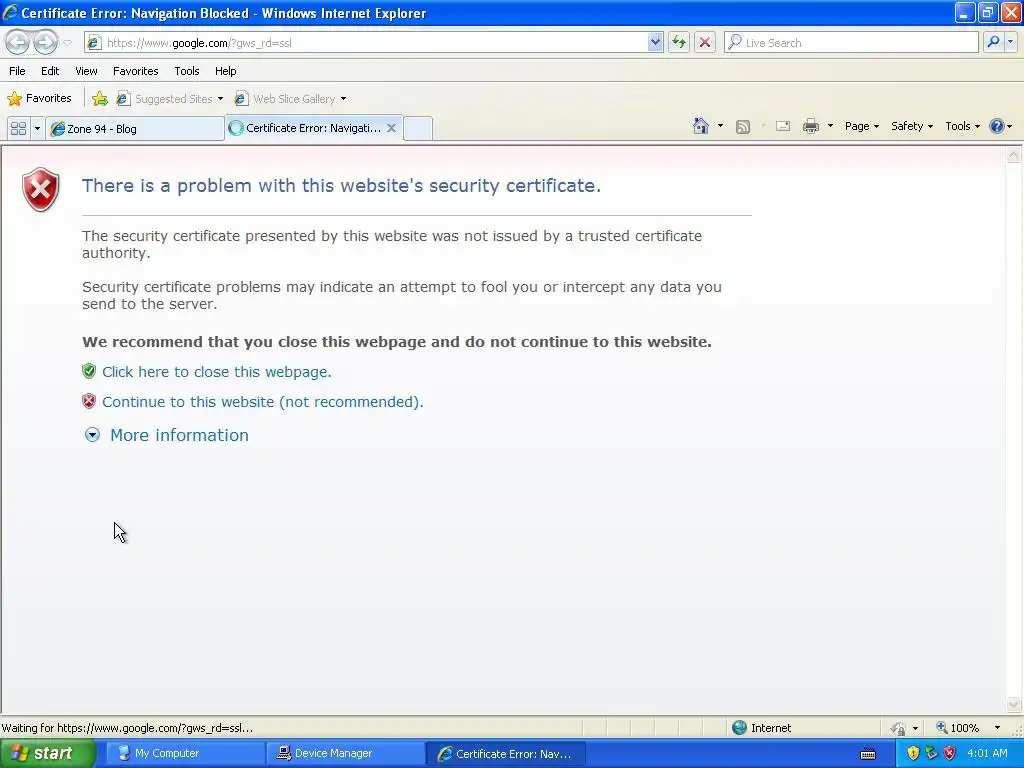Expand the Home dropdown arrow

[x=720, y=126]
